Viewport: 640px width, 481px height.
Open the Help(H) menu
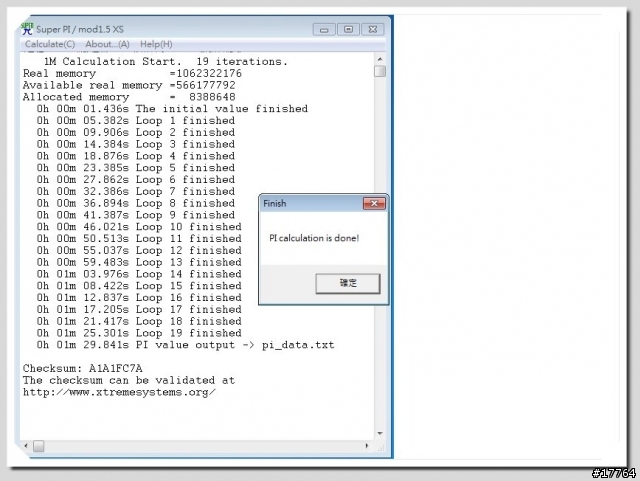(156, 44)
